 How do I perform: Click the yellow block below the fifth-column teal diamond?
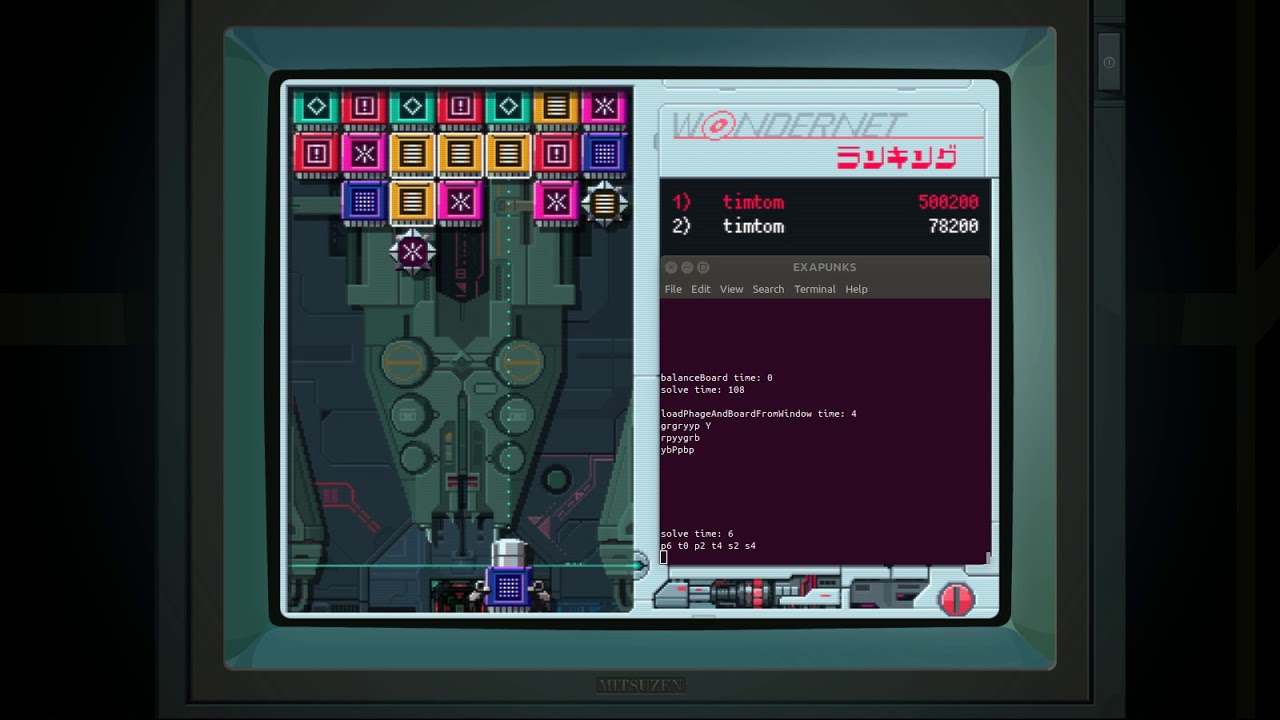point(508,154)
